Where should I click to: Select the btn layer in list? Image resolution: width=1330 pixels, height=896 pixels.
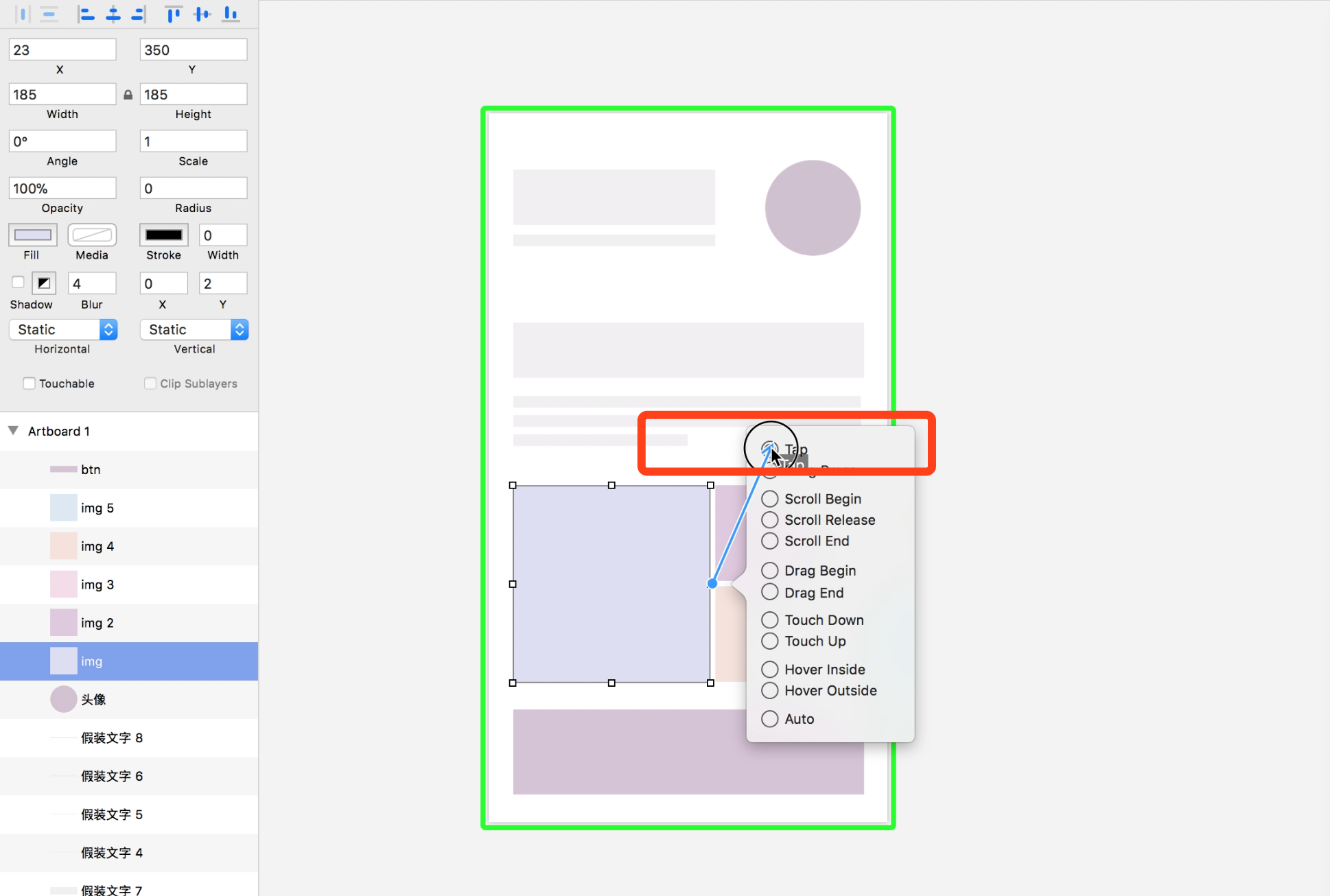pos(91,469)
